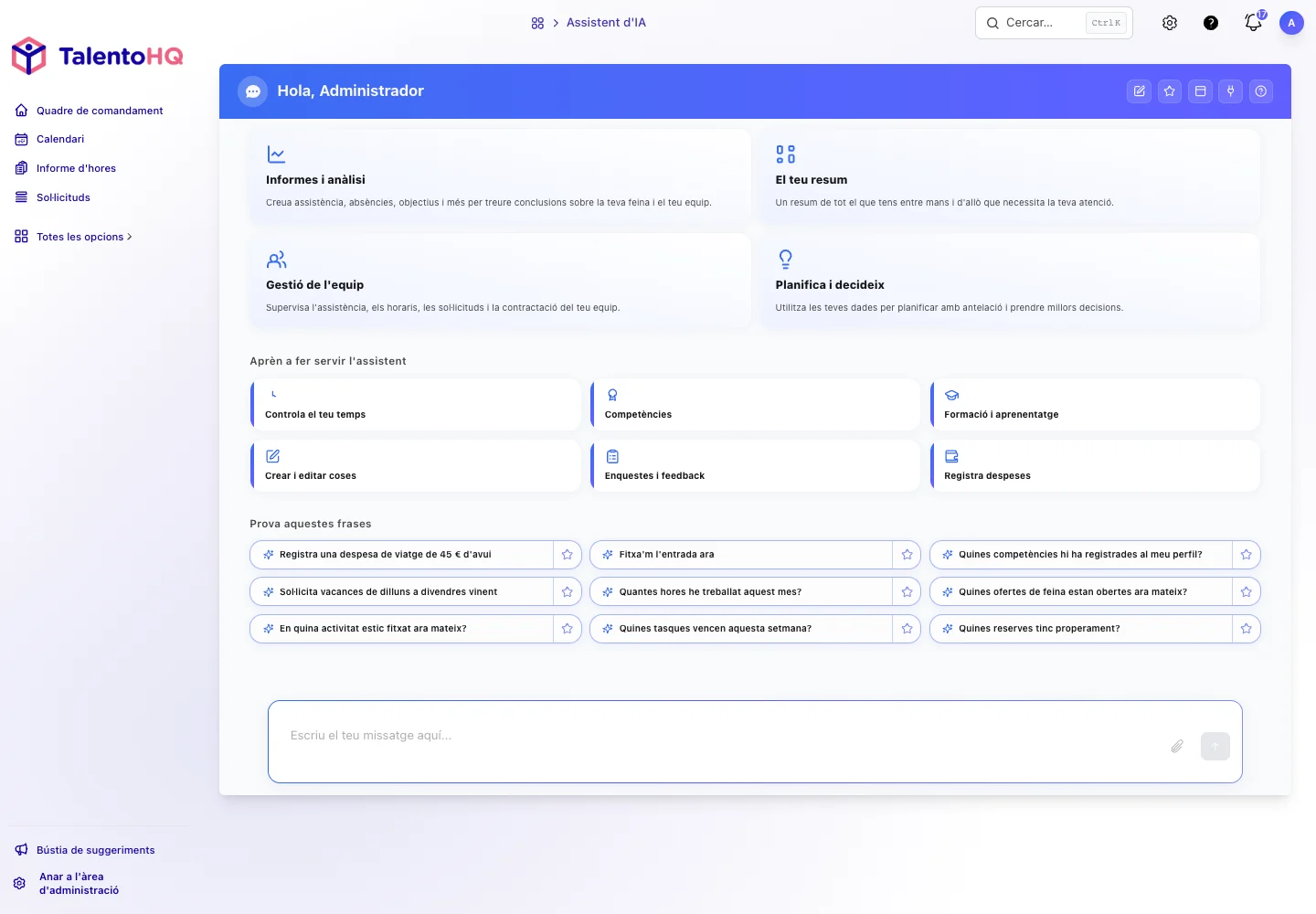Screen dimensions: 1316x914
Task: Favorite 'Sol·licita vacances' phrase
Action: click(567, 592)
